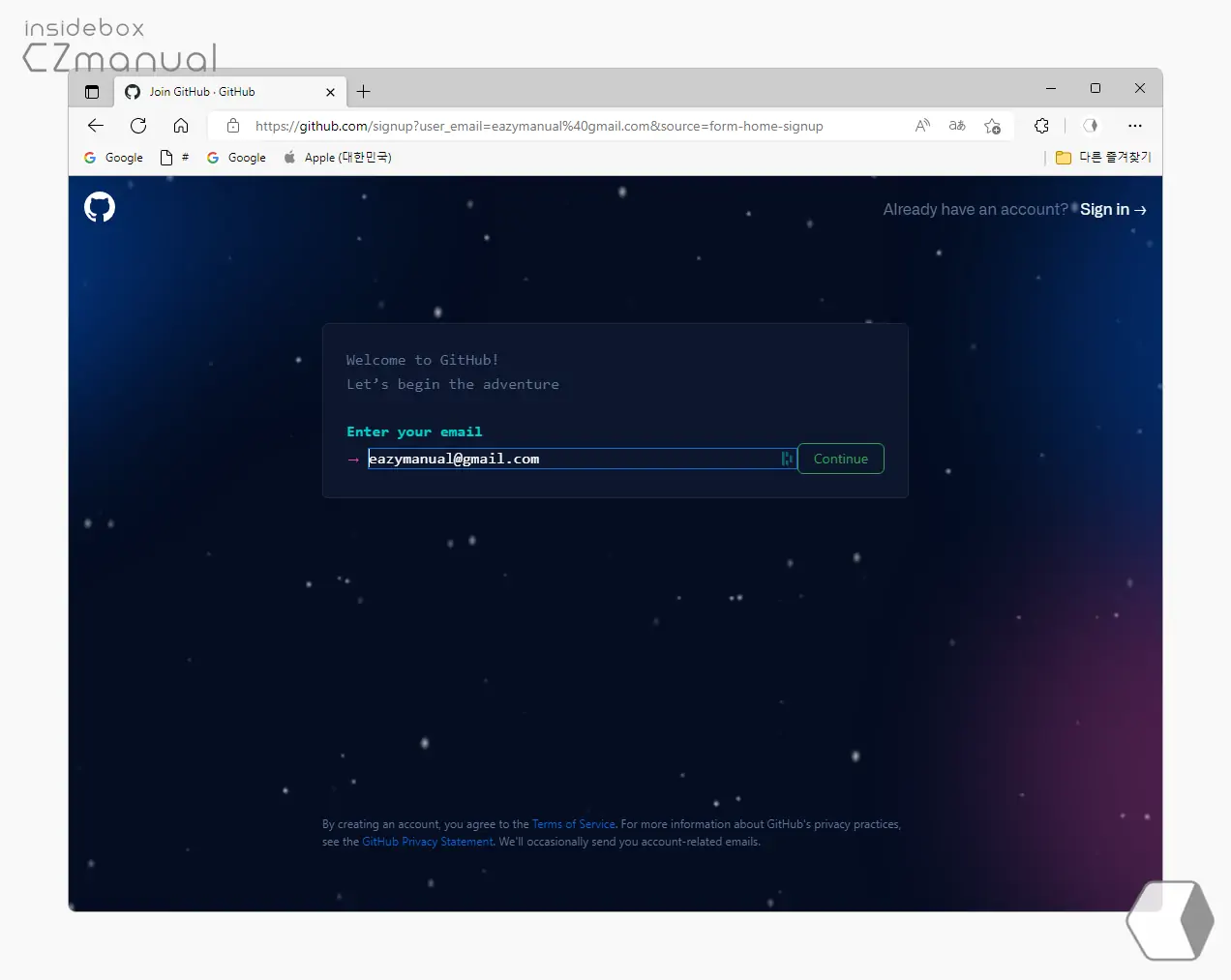
Task: Minimize the browser window
Action: click(x=1051, y=88)
